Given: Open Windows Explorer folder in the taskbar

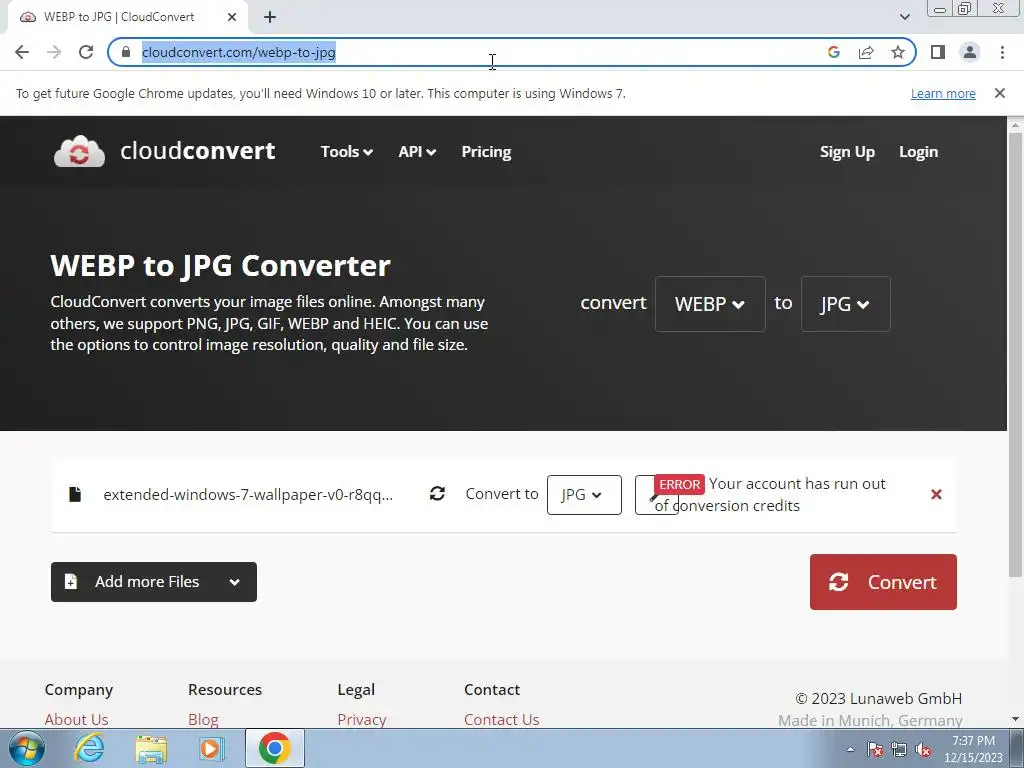Looking at the screenshot, I should 151,748.
